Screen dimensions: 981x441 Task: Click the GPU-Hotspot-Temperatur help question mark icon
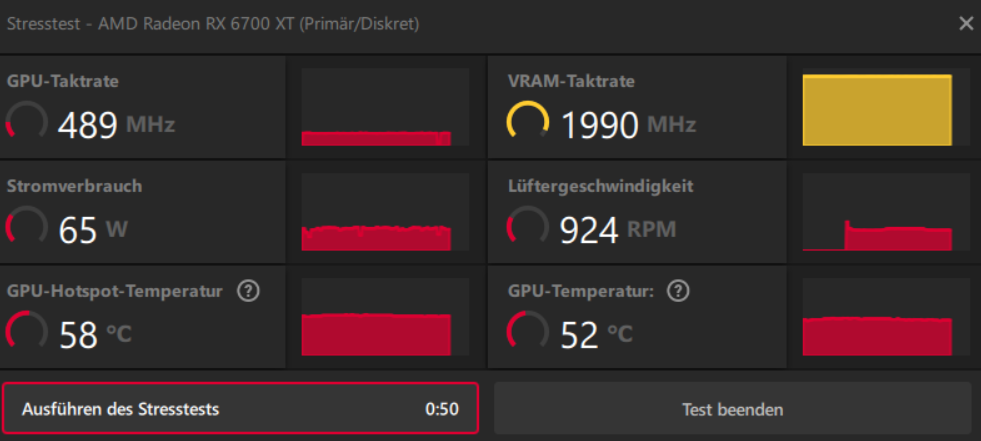(x=248, y=291)
